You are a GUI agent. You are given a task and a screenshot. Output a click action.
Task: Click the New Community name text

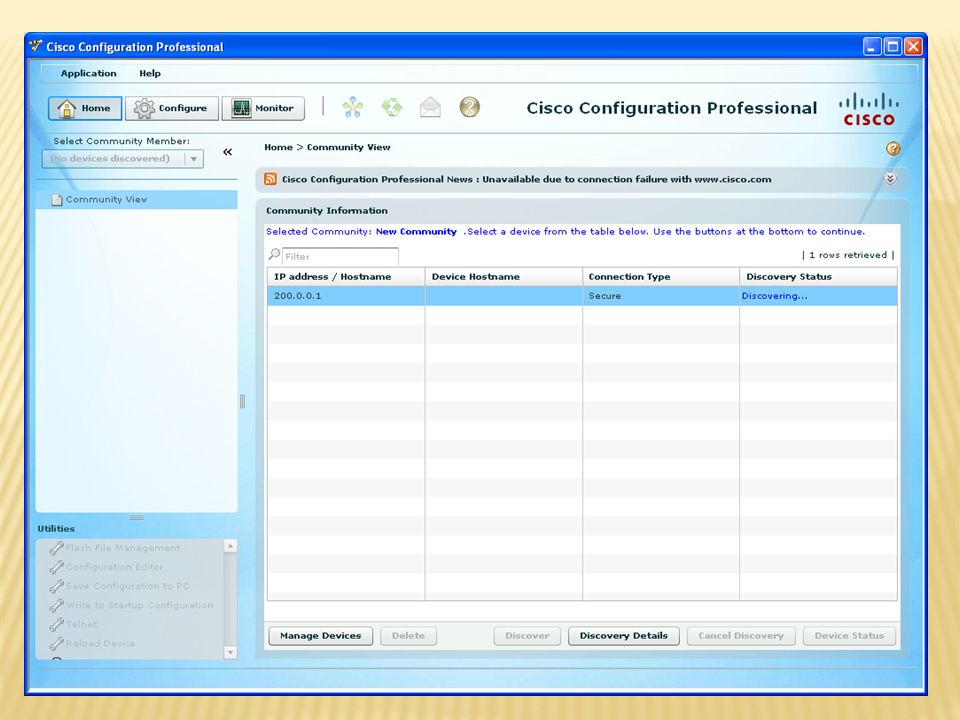coord(416,231)
